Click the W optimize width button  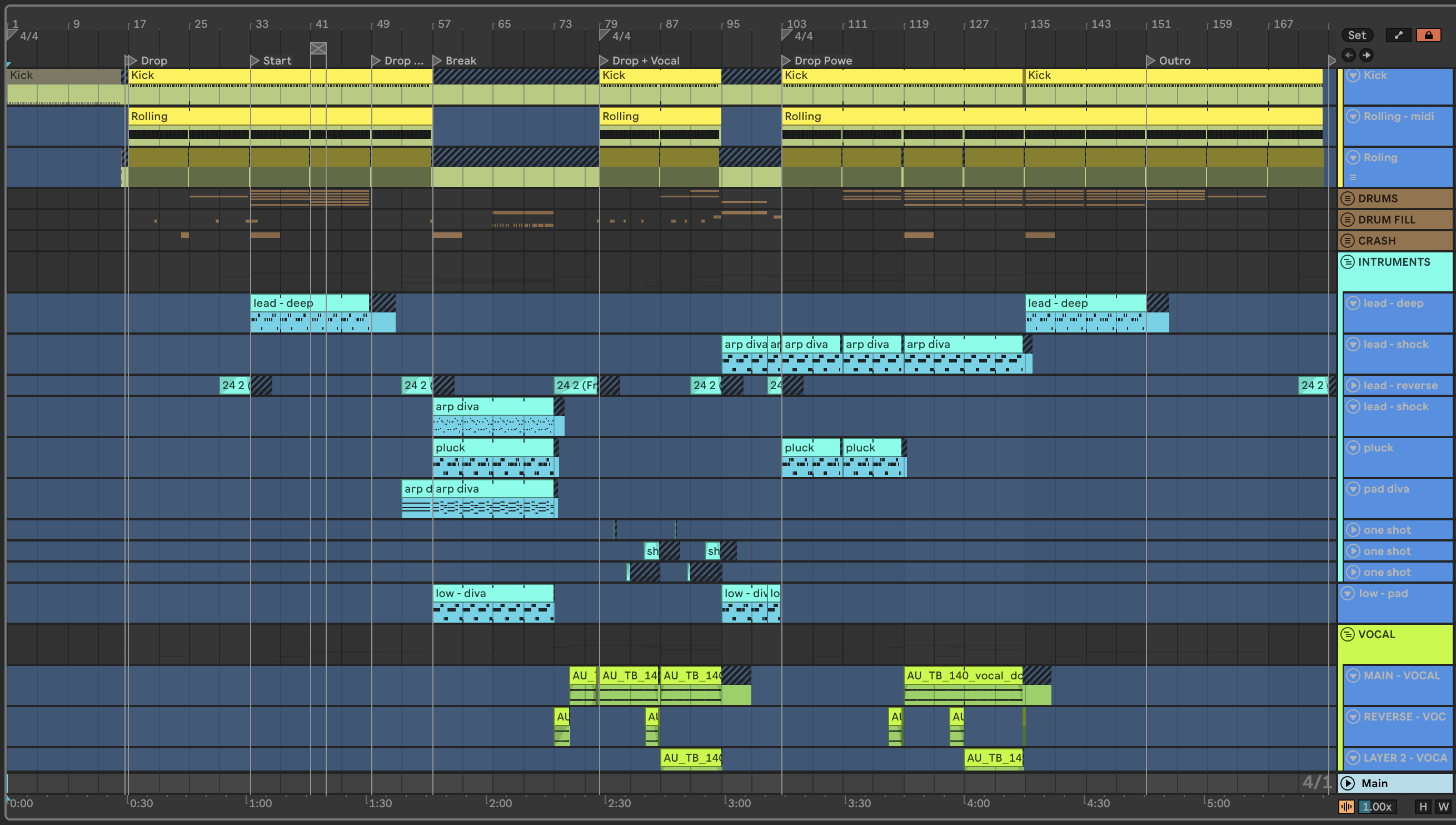(x=1443, y=806)
